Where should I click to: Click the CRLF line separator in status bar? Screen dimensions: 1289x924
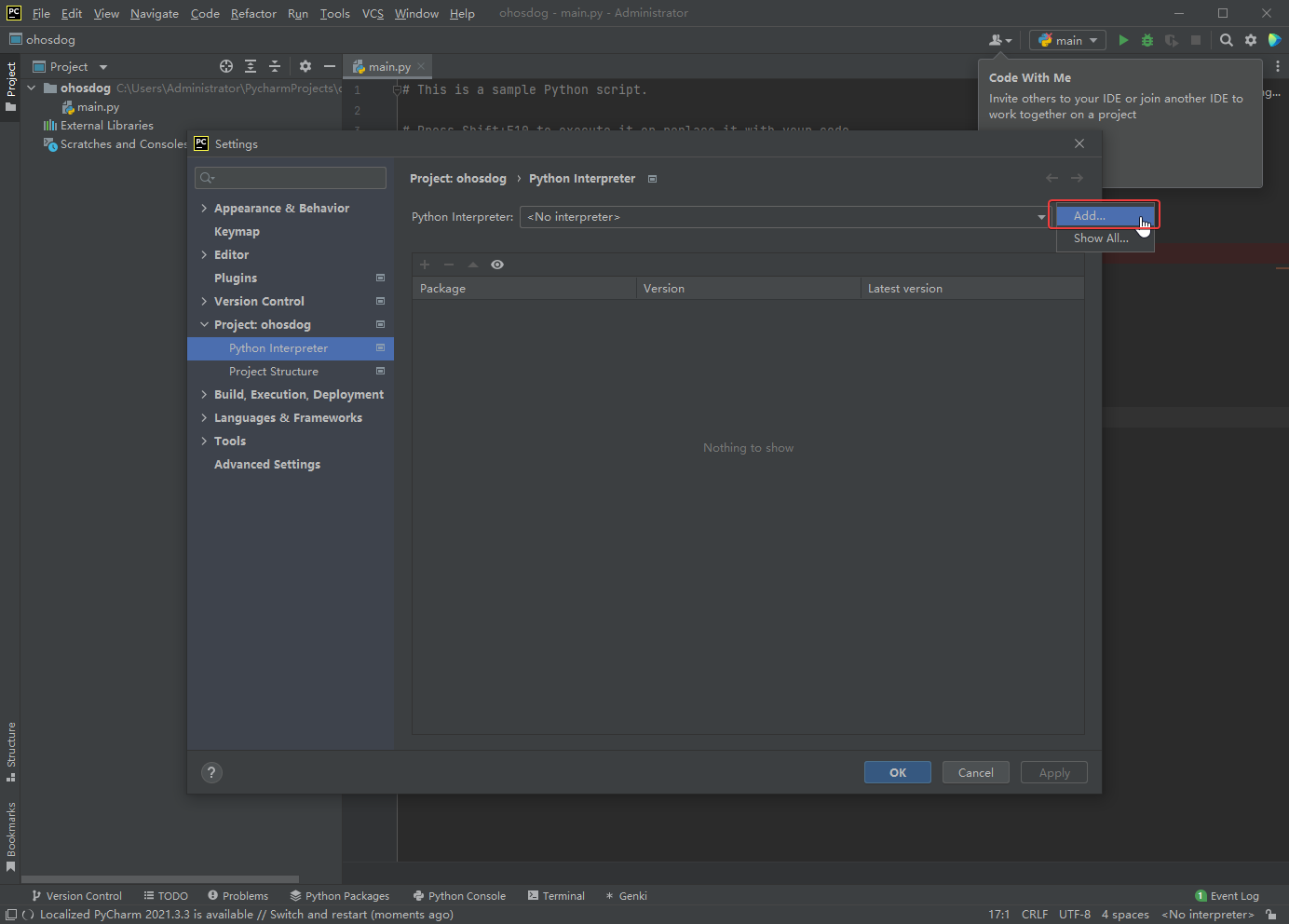[x=1035, y=915]
